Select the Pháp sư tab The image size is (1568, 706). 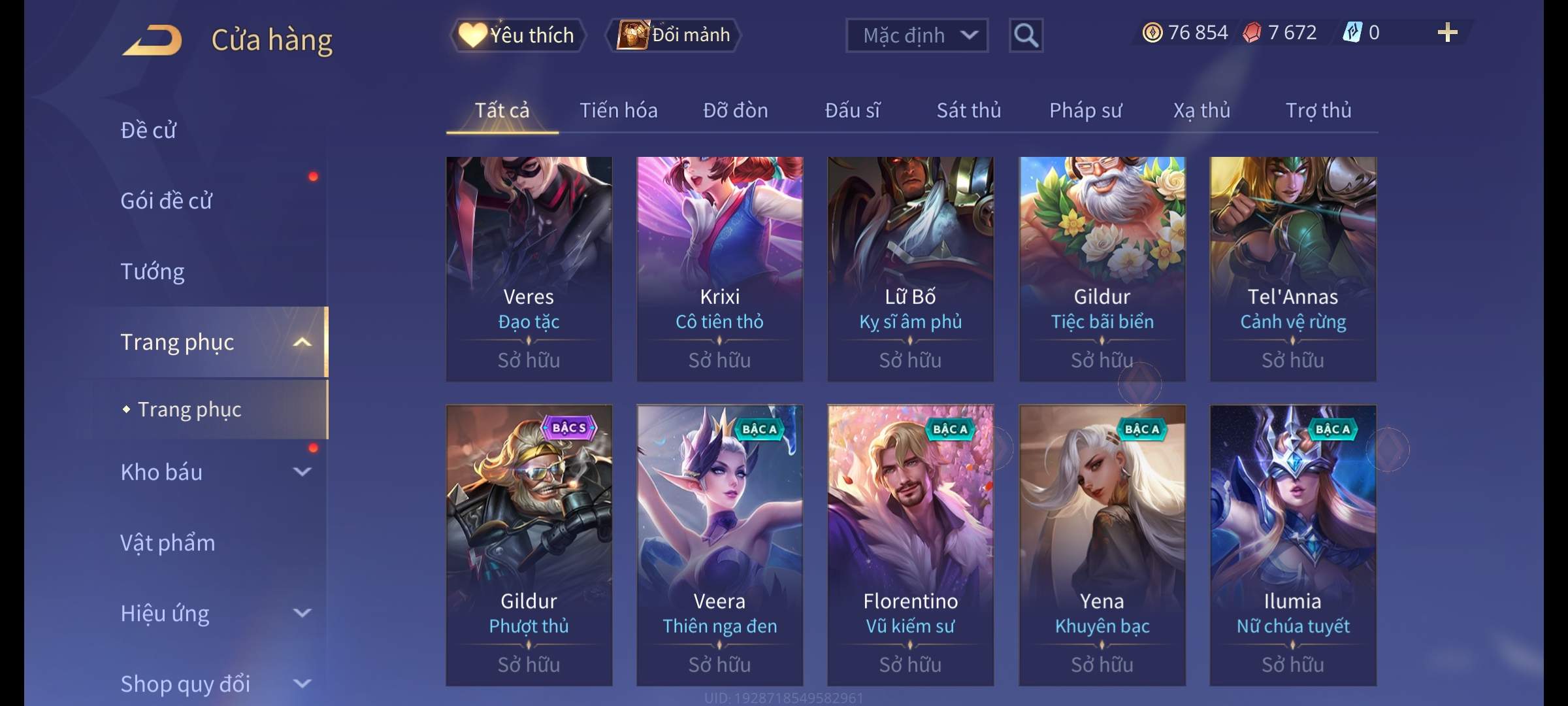(x=1085, y=110)
